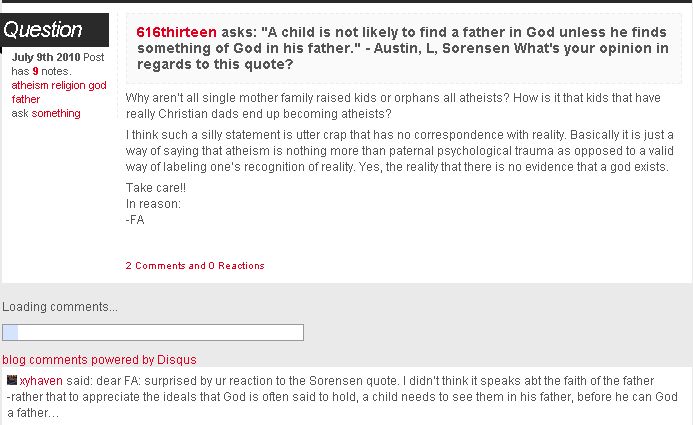Click the 'Loading comments...' status text
Image resolution: width=693 pixels, height=425 pixels.
point(60,307)
